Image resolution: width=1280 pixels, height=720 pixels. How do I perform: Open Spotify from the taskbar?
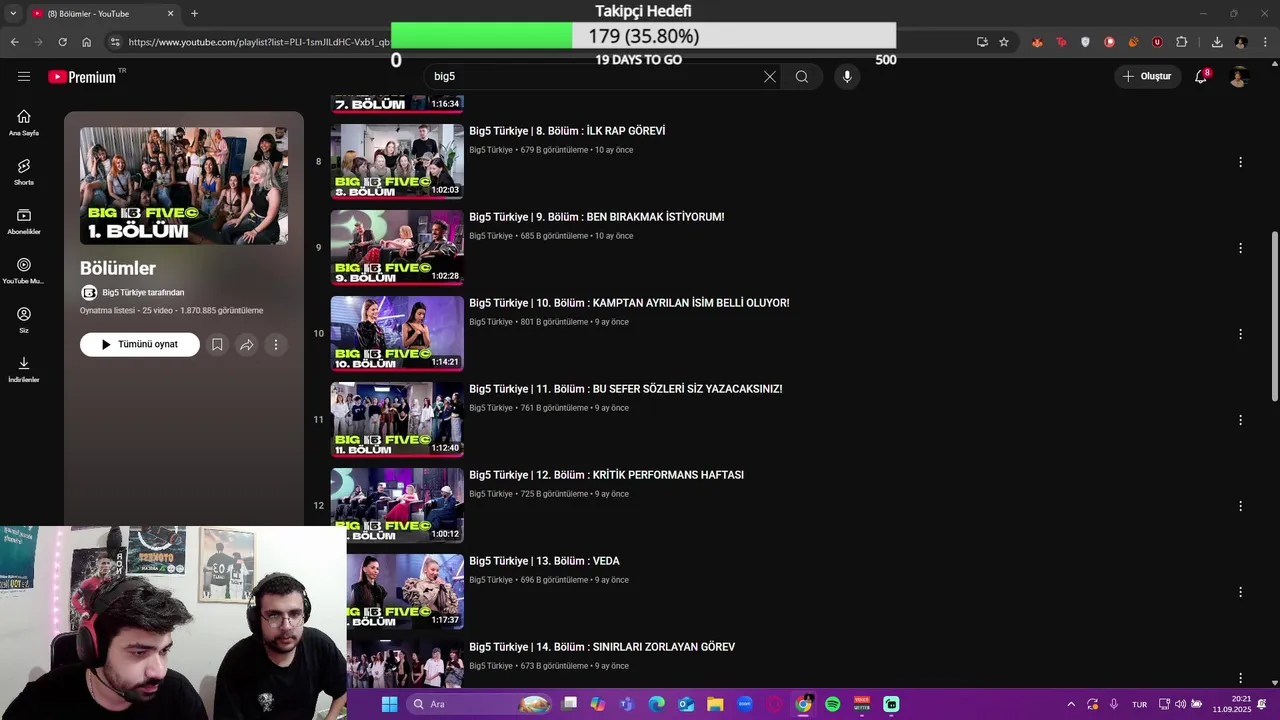(832, 704)
